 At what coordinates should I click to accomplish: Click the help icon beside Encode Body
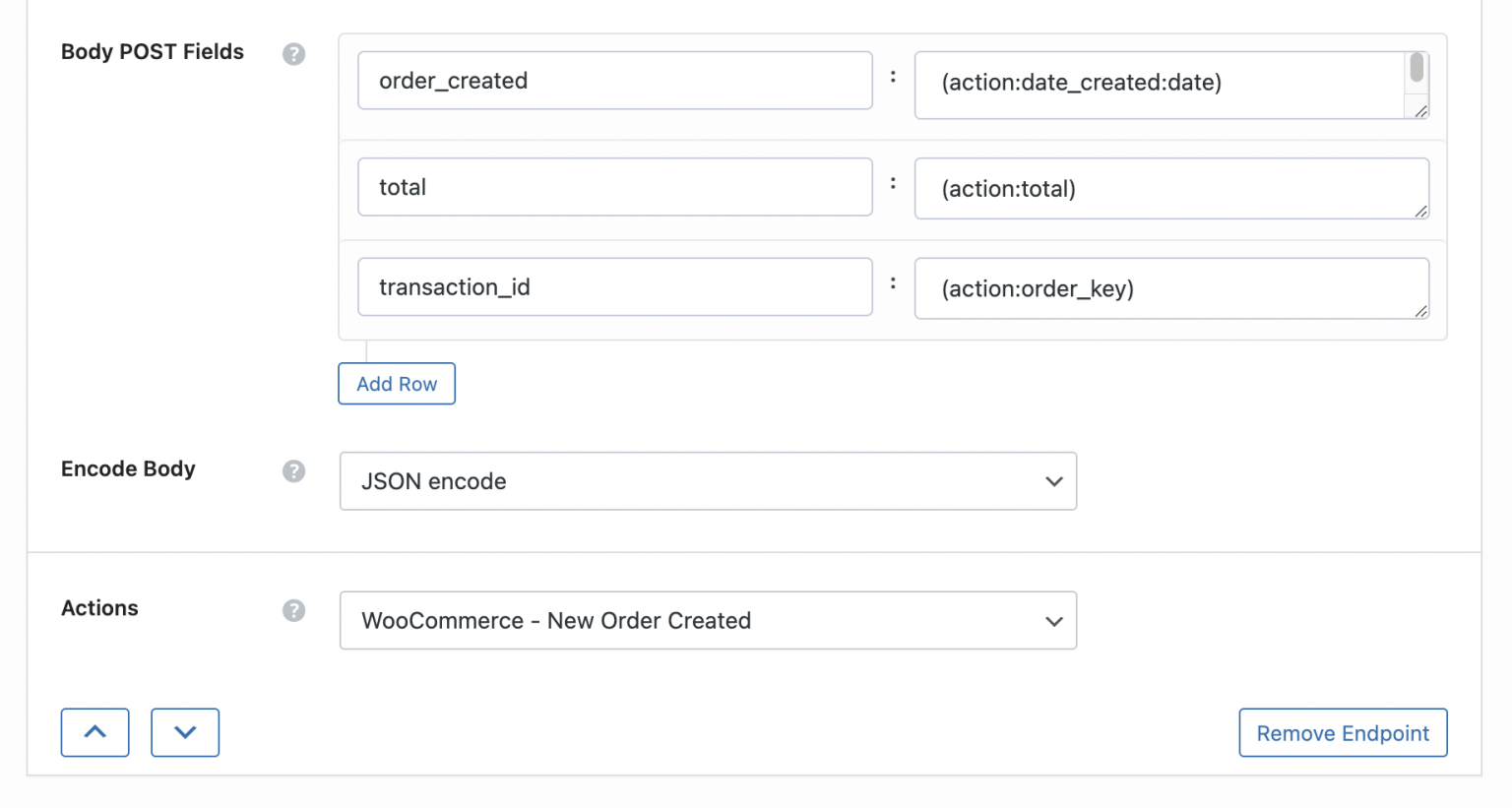pyautogui.click(x=293, y=471)
